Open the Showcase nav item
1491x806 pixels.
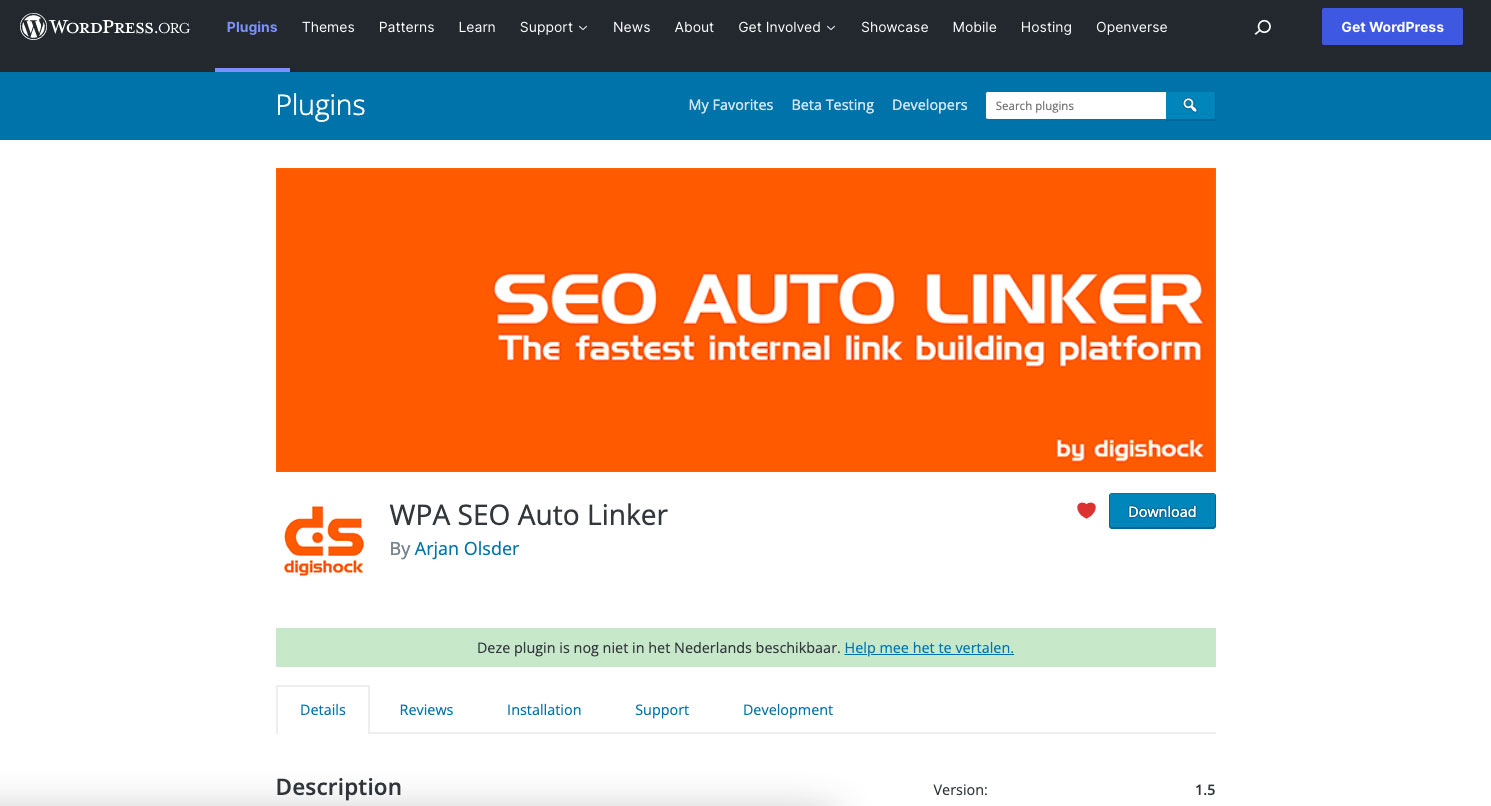(x=895, y=27)
